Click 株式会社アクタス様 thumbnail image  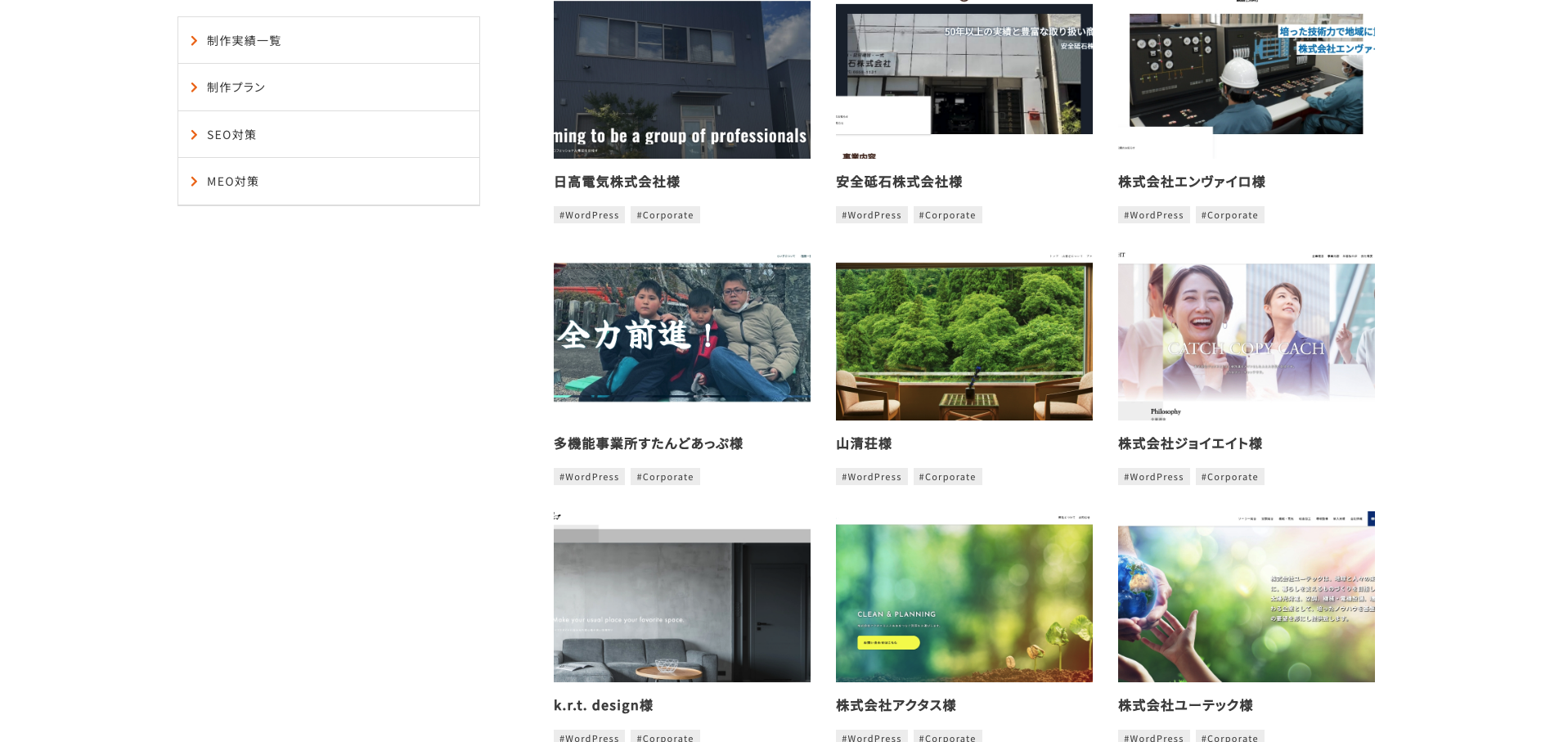pos(964,603)
